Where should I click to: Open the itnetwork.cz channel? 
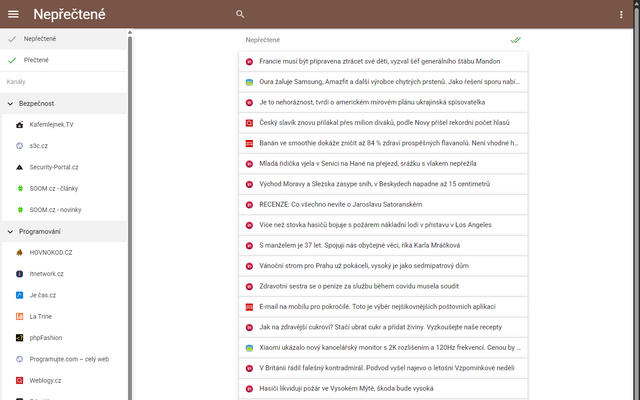point(64,274)
